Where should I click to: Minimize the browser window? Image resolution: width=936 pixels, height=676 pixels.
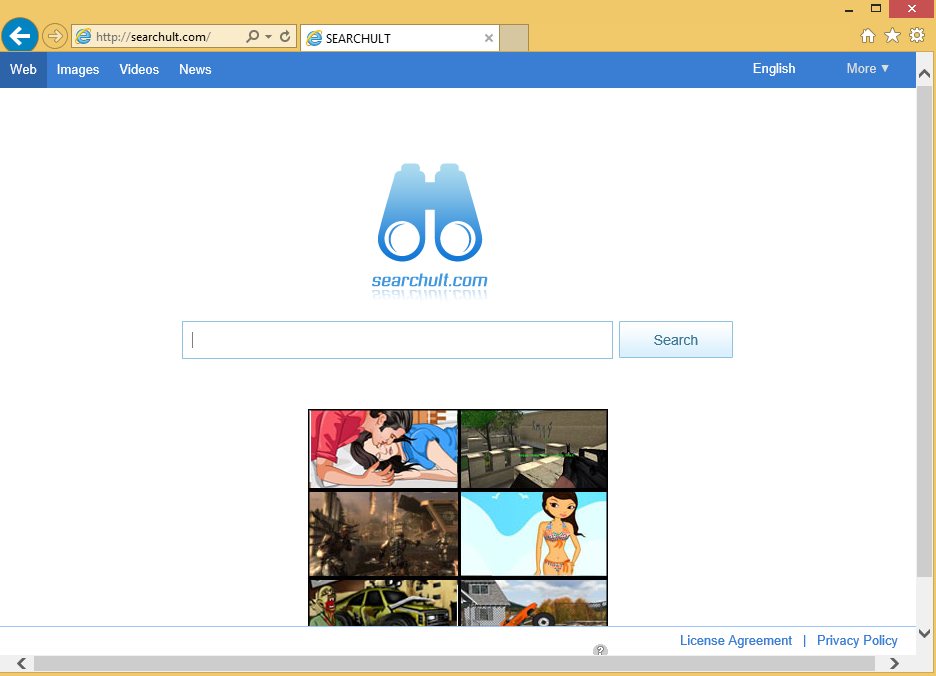(x=849, y=10)
